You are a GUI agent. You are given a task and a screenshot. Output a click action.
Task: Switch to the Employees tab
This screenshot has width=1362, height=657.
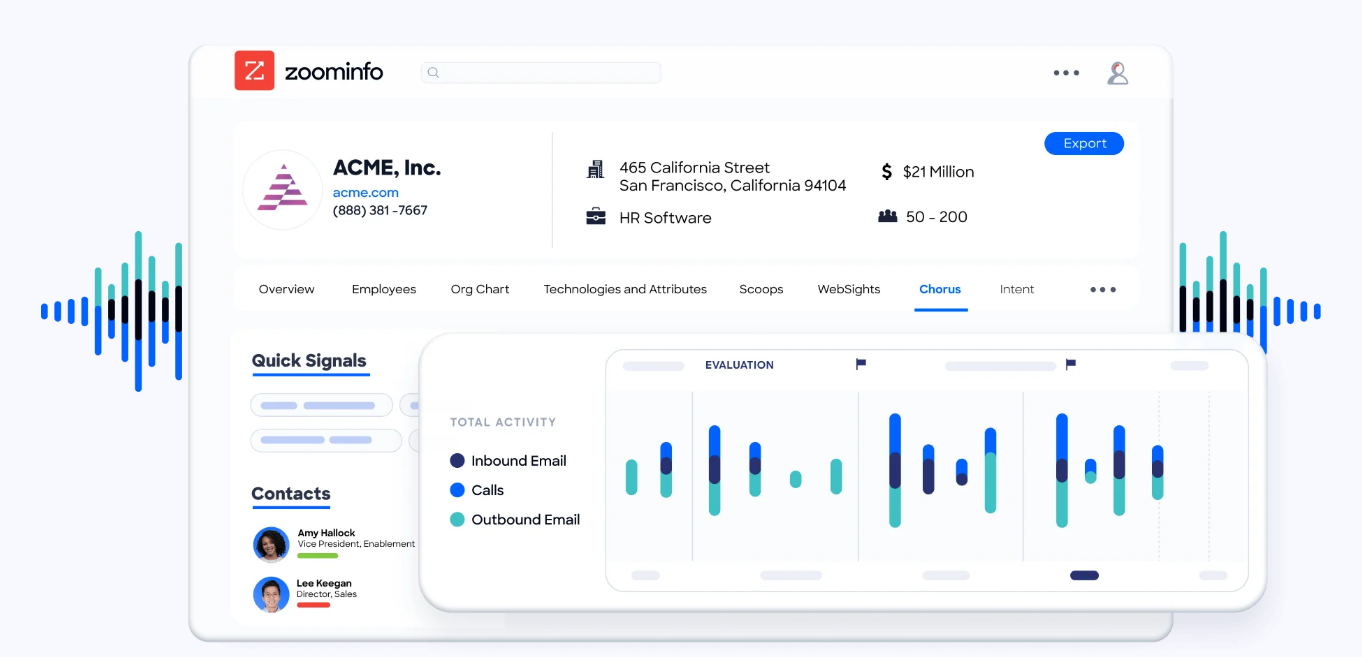point(384,289)
